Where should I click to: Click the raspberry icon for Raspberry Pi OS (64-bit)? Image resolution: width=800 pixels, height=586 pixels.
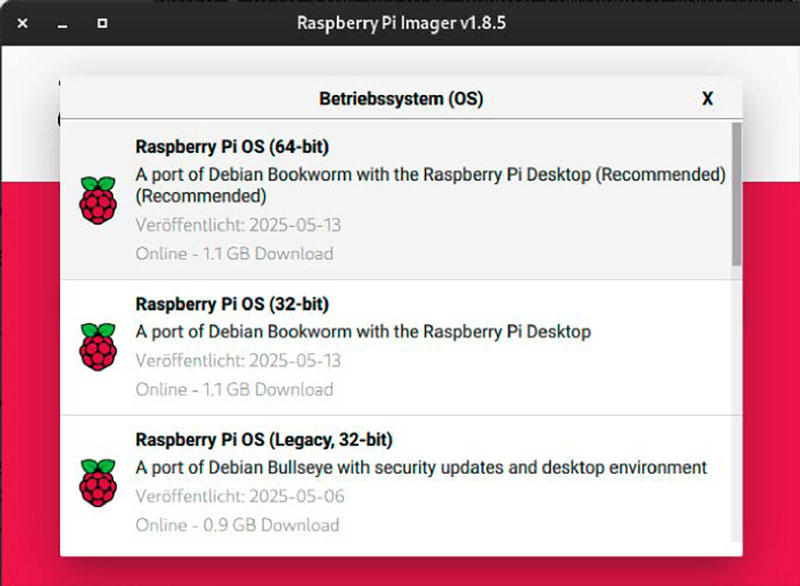(97, 200)
